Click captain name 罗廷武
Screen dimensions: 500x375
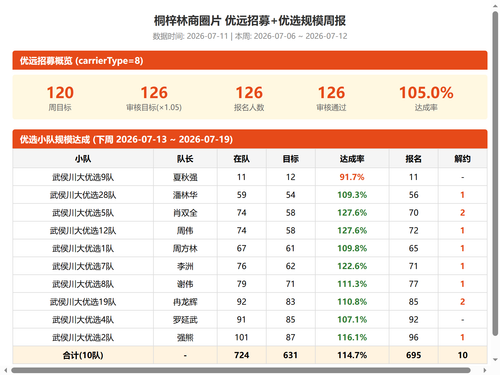pyautogui.click(x=185, y=320)
